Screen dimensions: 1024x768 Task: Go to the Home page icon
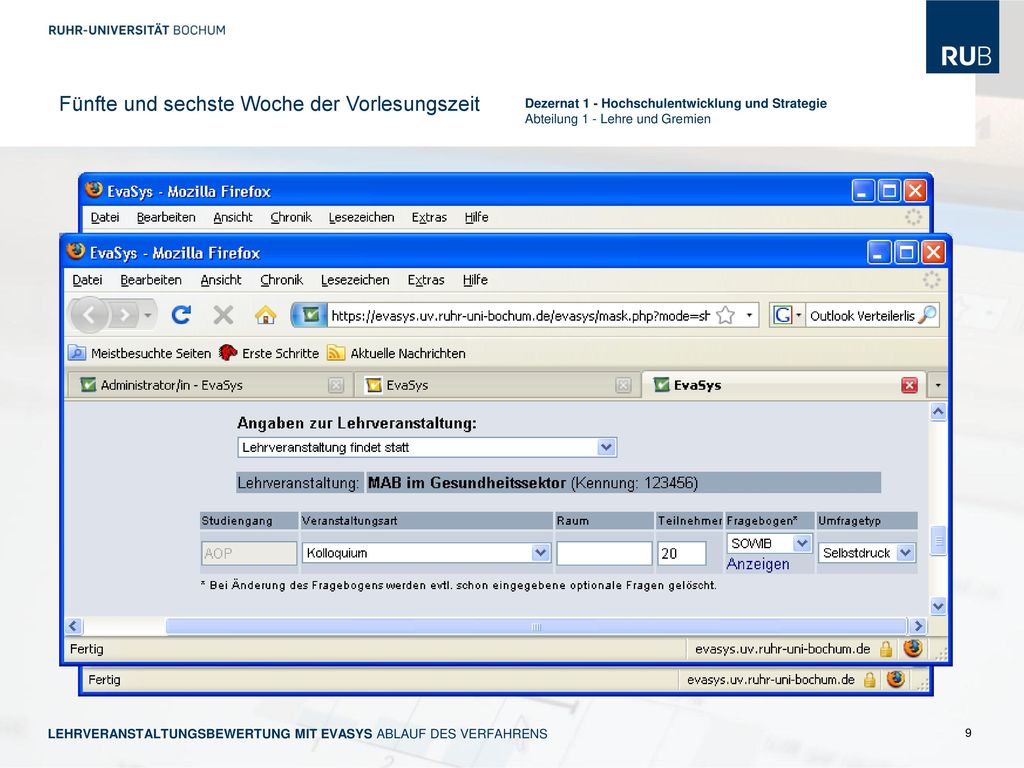tap(265, 315)
